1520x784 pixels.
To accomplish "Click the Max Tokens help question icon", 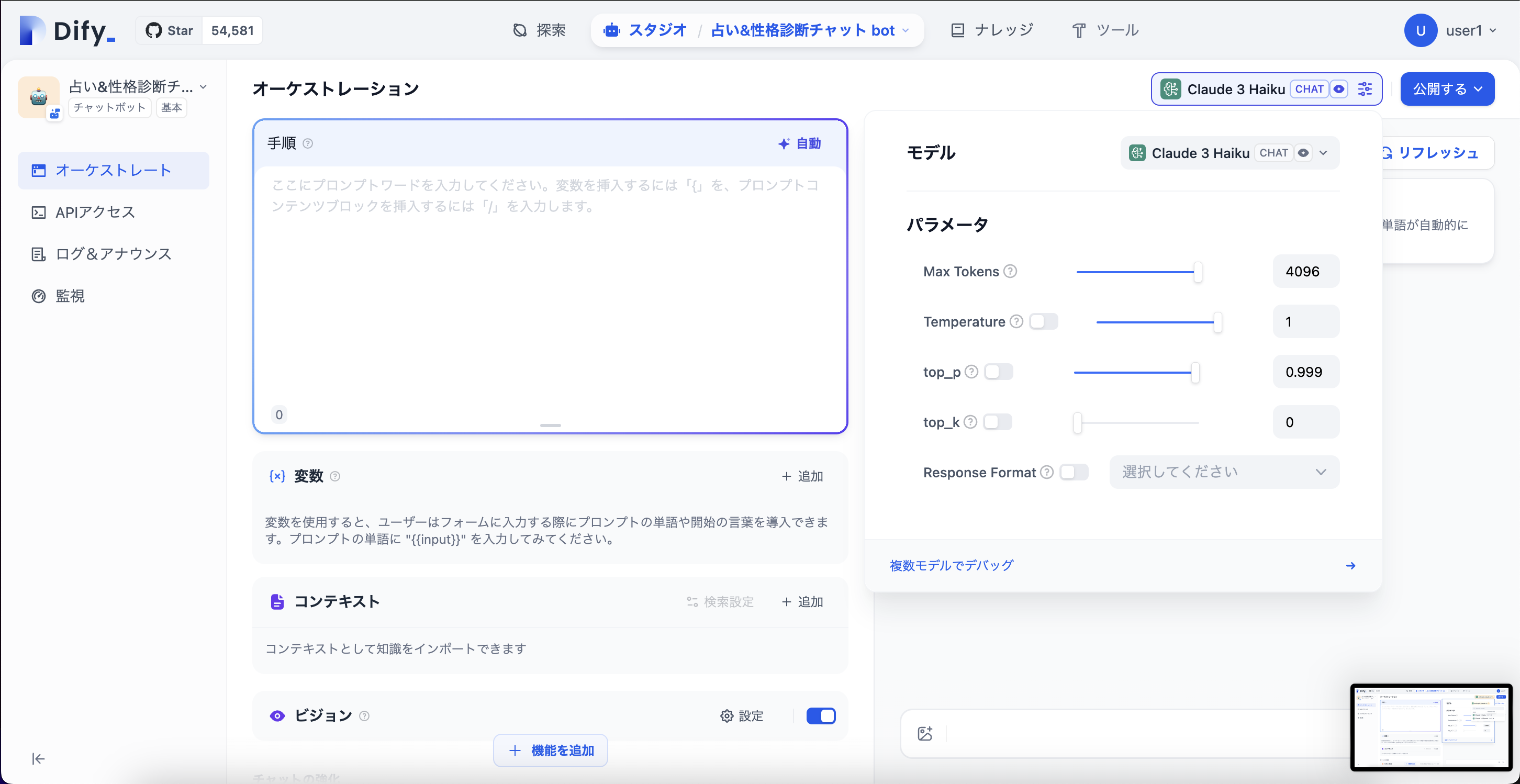I will [x=1010, y=271].
